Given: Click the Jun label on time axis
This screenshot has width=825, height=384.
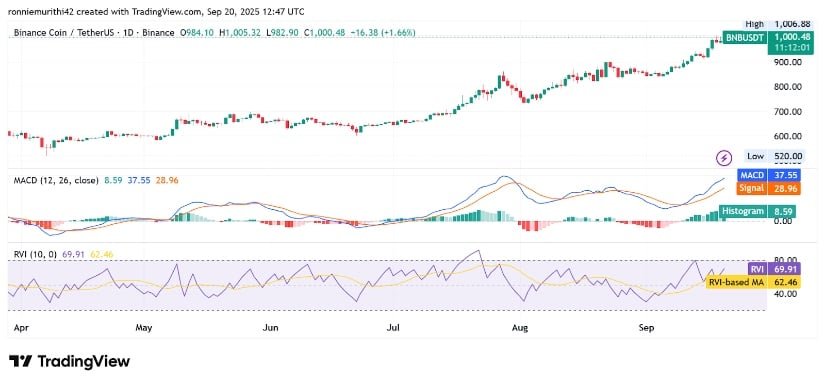Looking at the screenshot, I should click(x=270, y=328).
